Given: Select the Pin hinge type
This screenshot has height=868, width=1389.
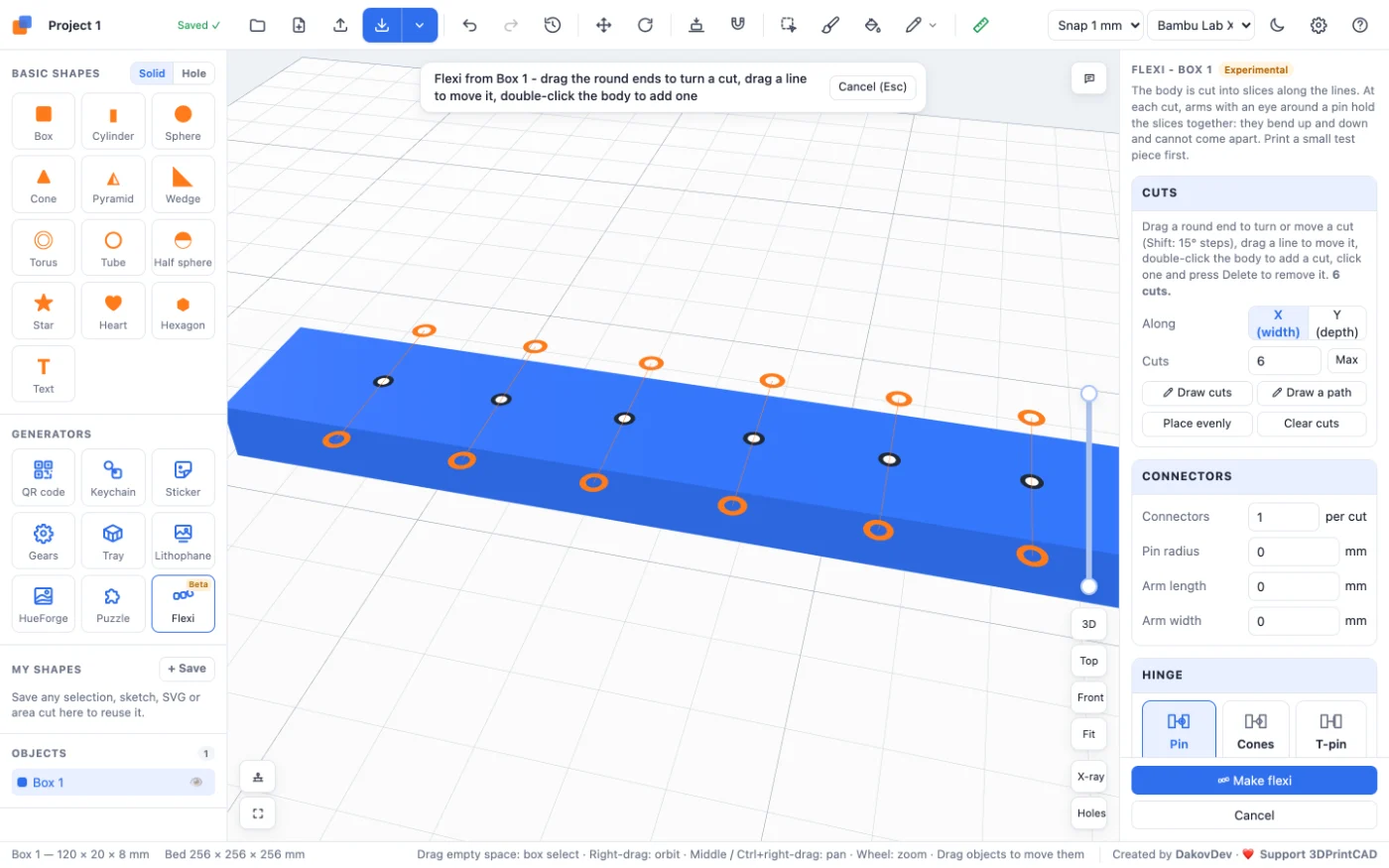Looking at the screenshot, I should [x=1179, y=729].
